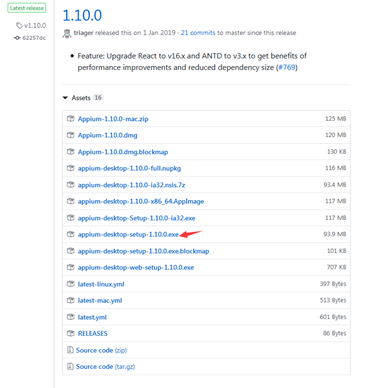The height and width of the screenshot is (388, 376).
Task: Click the triager avatar icon
Action: (67, 33)
